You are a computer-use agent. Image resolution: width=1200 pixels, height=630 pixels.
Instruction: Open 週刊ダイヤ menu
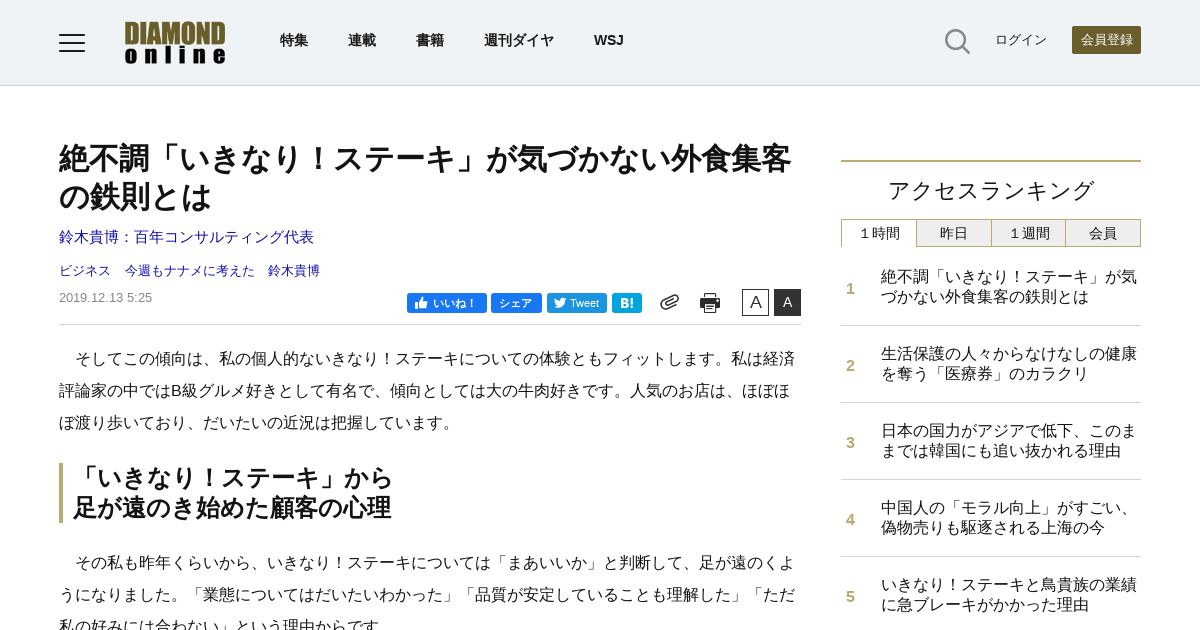point(519,41)
